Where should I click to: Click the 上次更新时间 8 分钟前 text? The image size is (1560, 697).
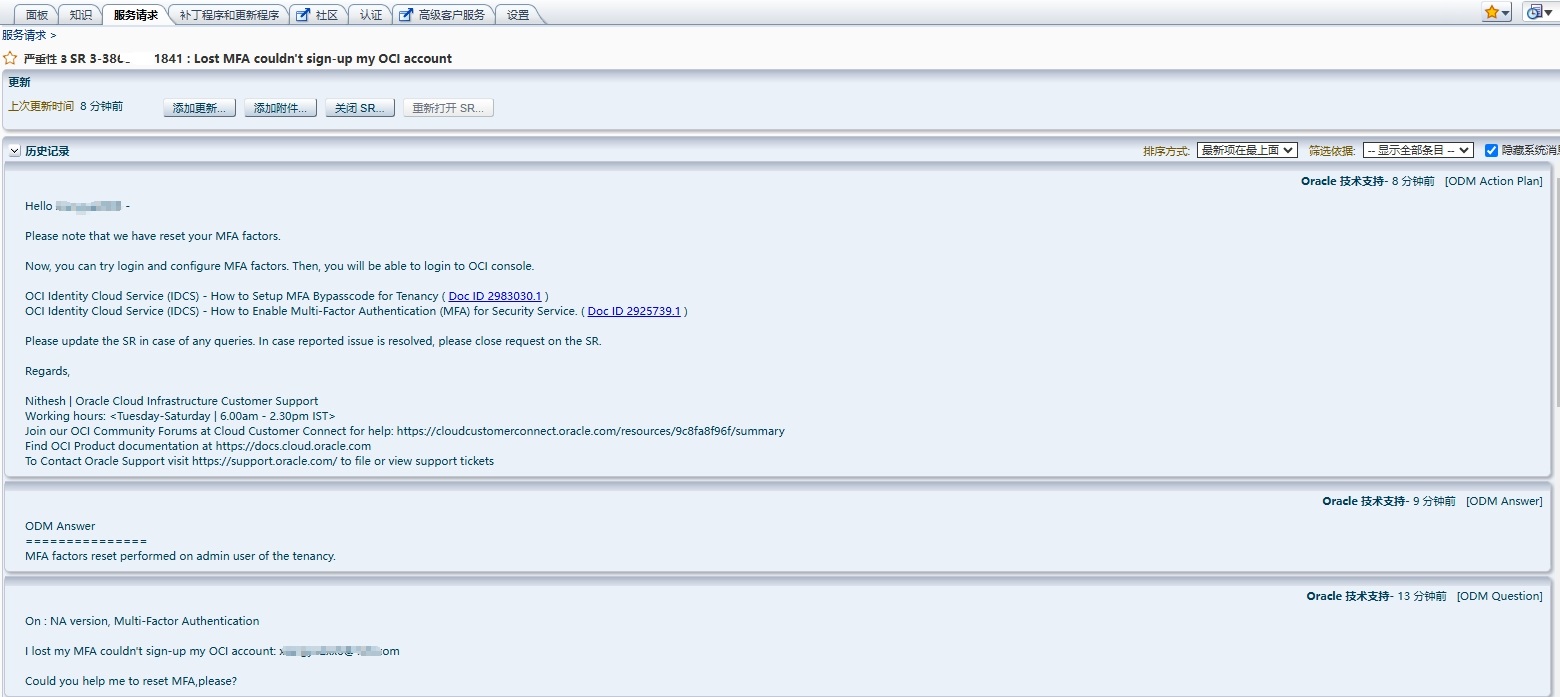point(66,106)
